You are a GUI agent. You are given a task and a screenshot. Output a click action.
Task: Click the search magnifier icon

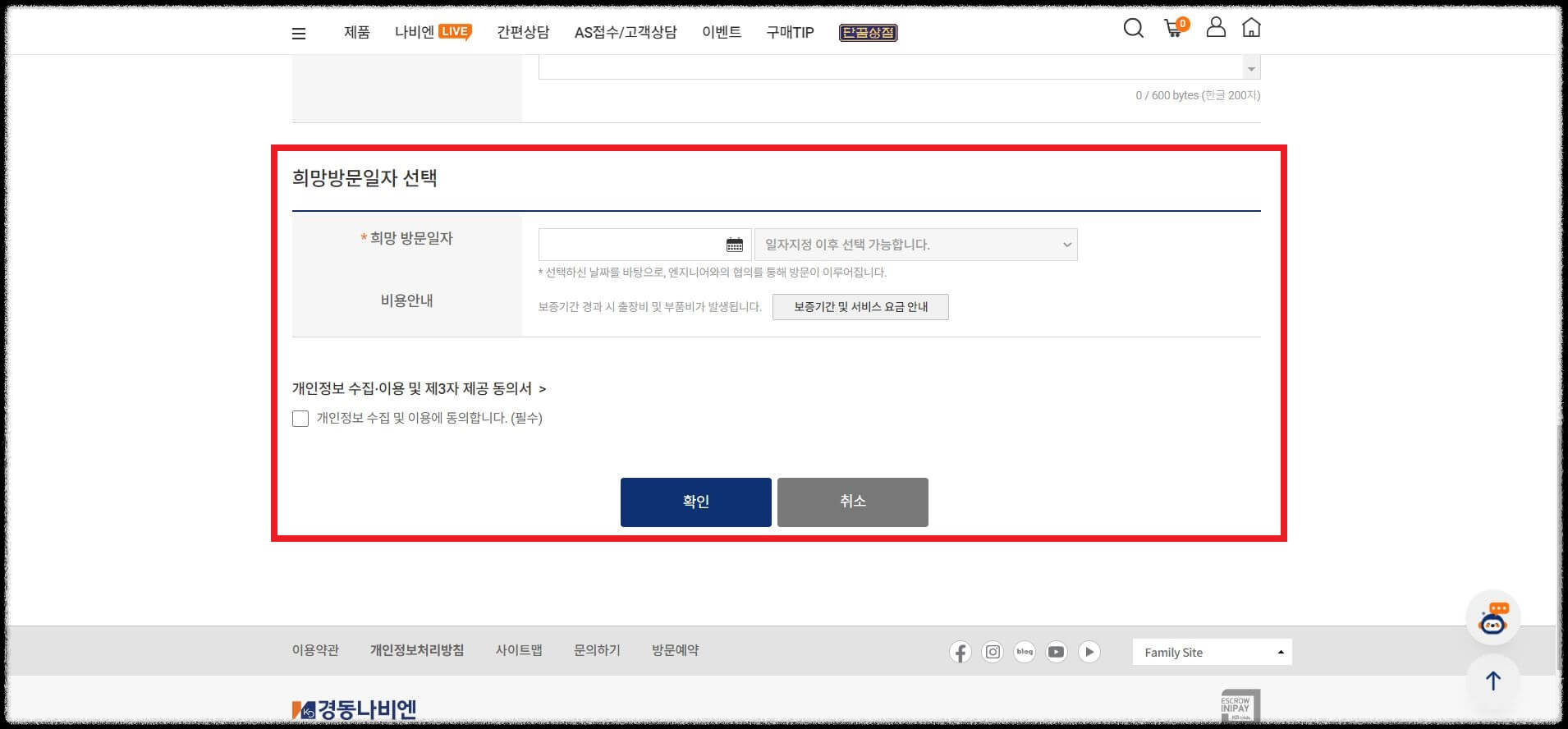[1134, 28]
